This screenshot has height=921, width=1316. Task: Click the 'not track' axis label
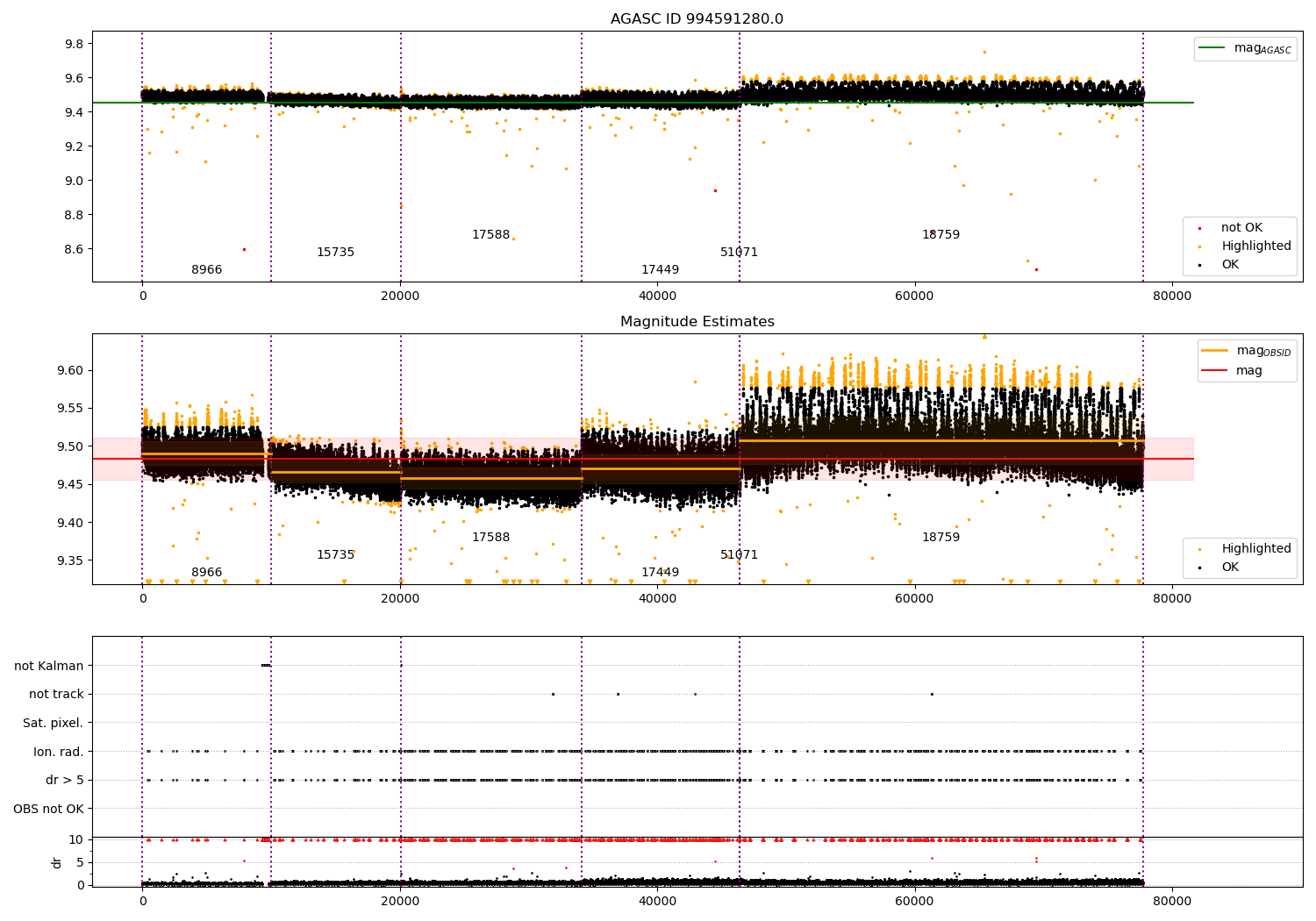point(56,695)
